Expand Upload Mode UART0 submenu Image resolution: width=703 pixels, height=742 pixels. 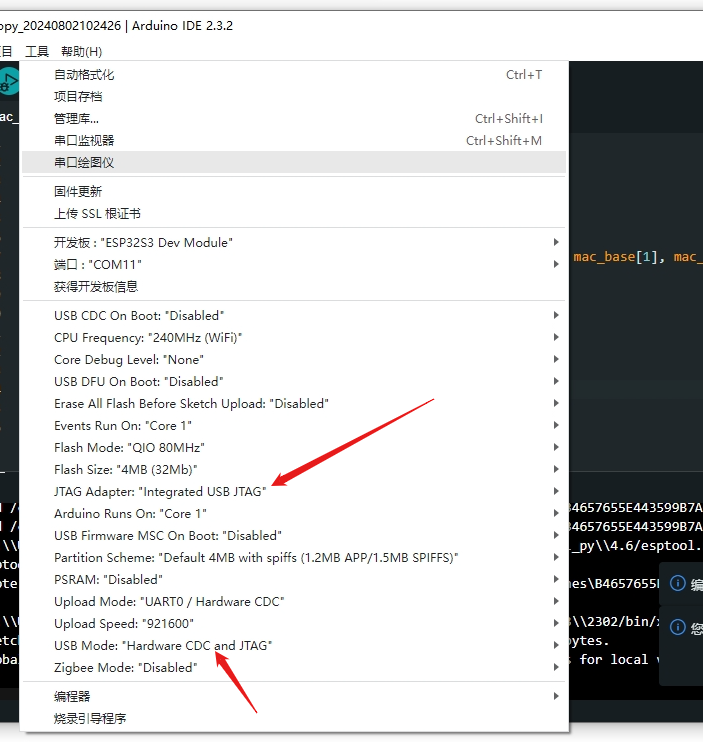[x=294, y=601]
